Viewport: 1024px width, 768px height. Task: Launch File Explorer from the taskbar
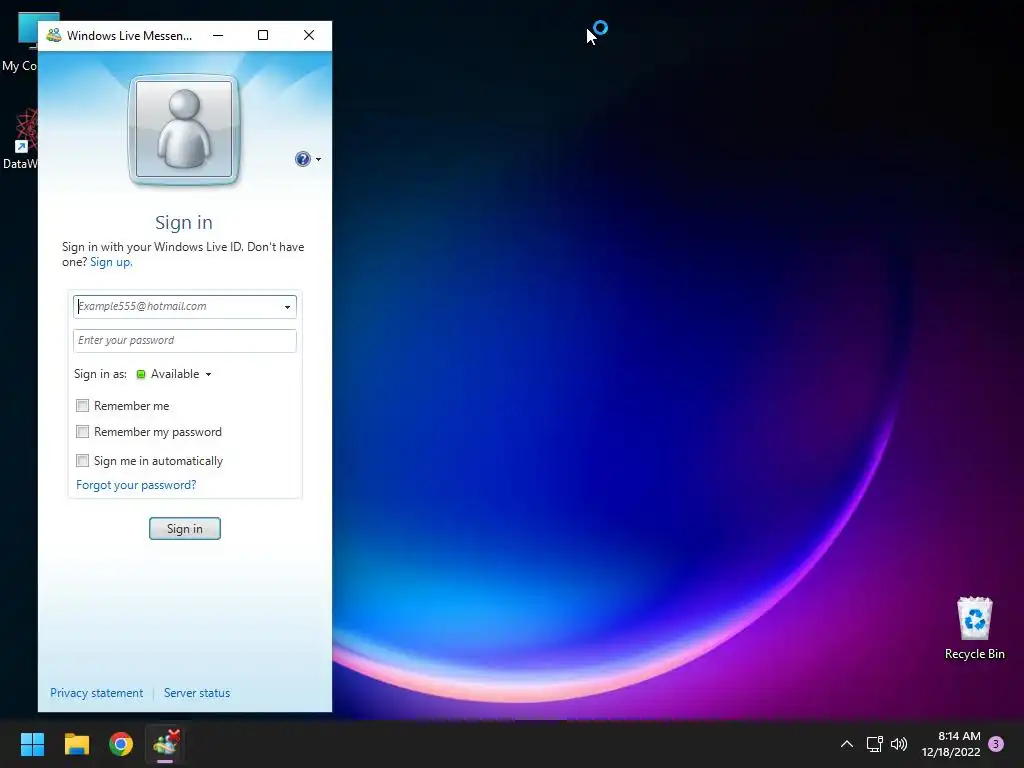[x=76, y=744]
